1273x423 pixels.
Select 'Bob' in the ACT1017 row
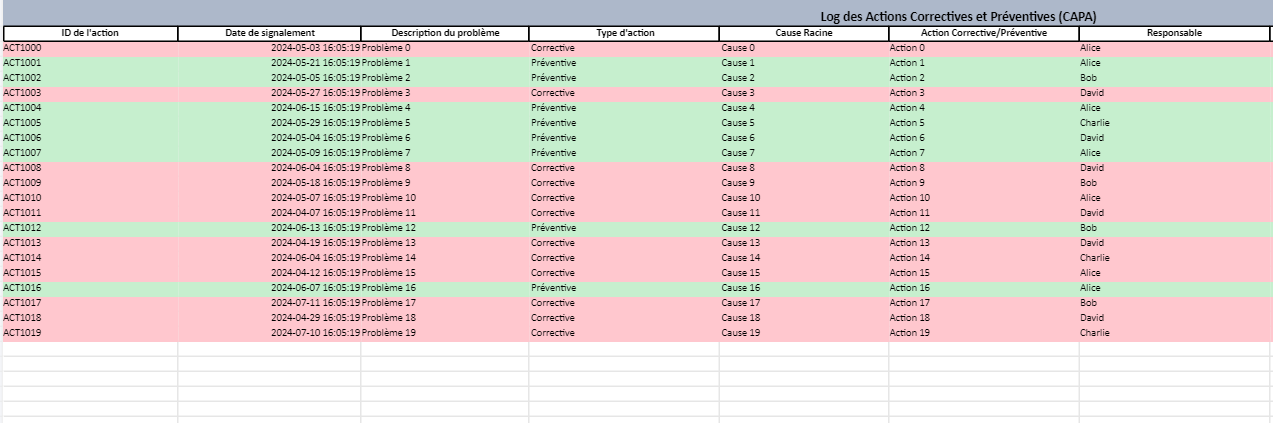(x=1089, y=303)
